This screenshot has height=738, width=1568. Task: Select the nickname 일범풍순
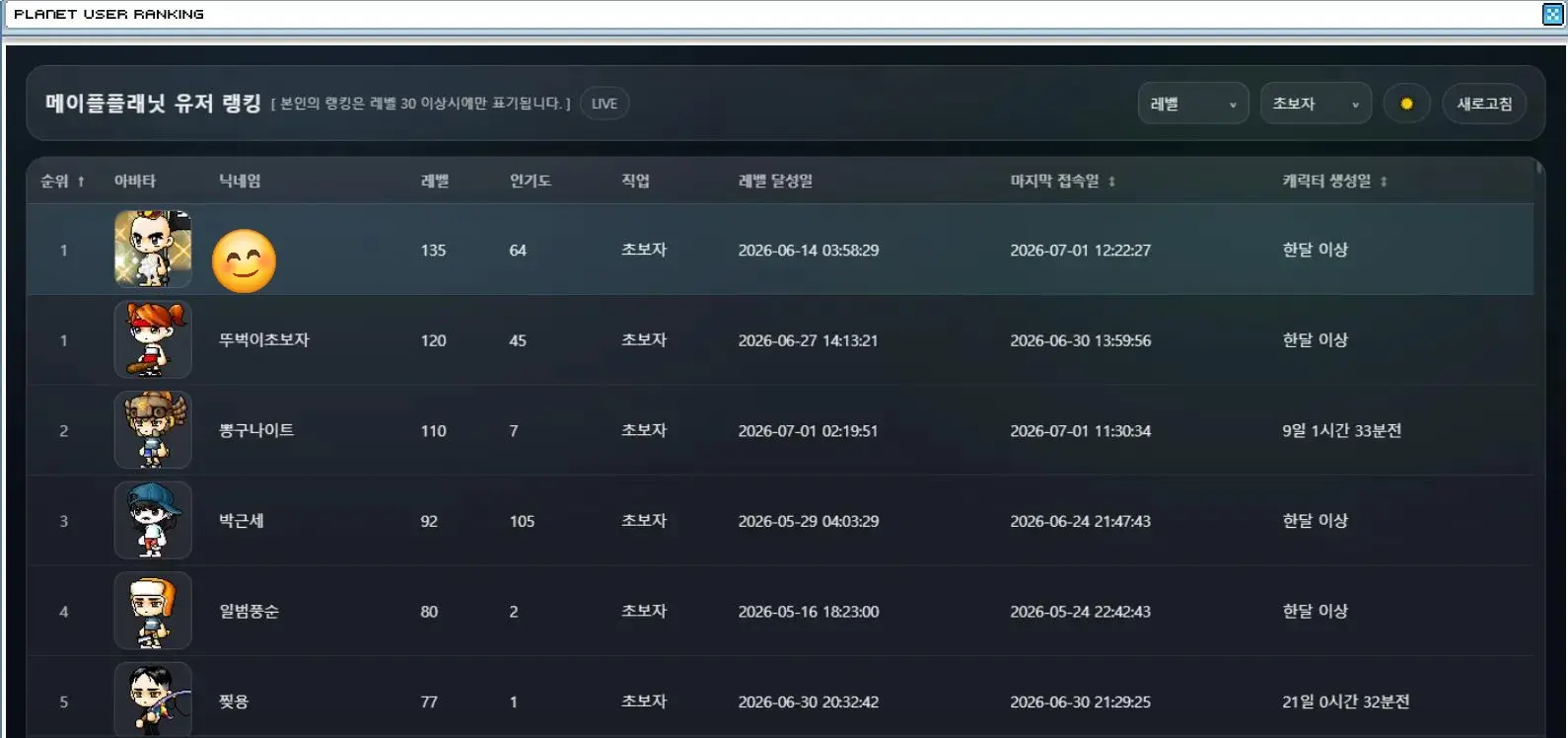(x=249, y=612)
